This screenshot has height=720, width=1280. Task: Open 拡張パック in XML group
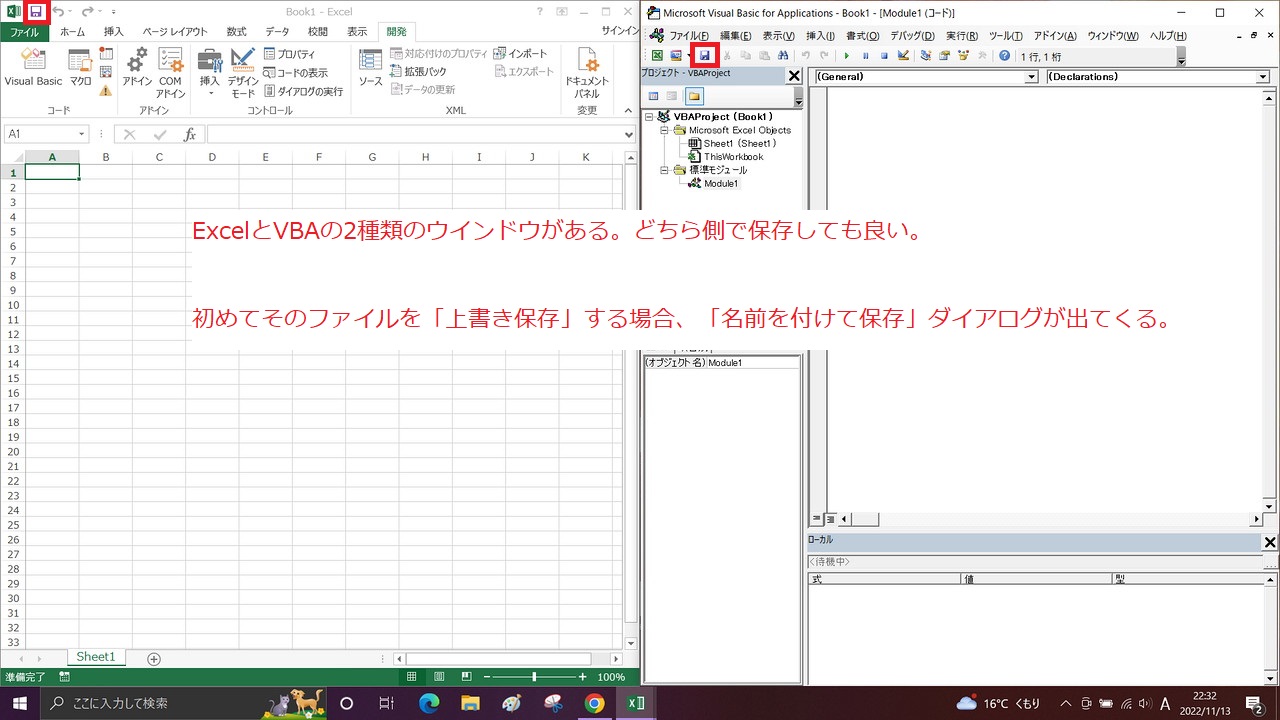(x=419, y=72)
